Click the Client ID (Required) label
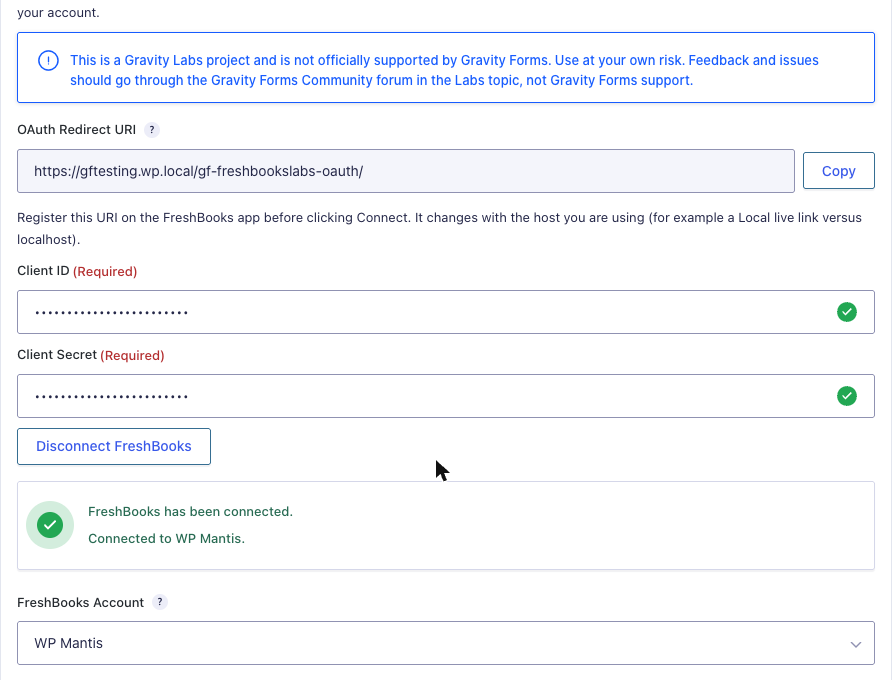 [x=77, y=271]
